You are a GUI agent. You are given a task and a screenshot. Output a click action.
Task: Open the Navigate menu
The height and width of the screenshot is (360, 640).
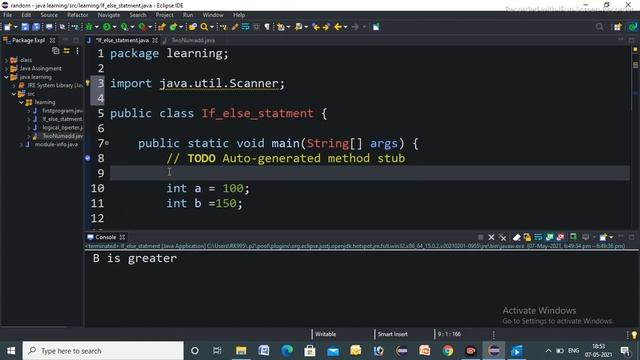(109, 15)
